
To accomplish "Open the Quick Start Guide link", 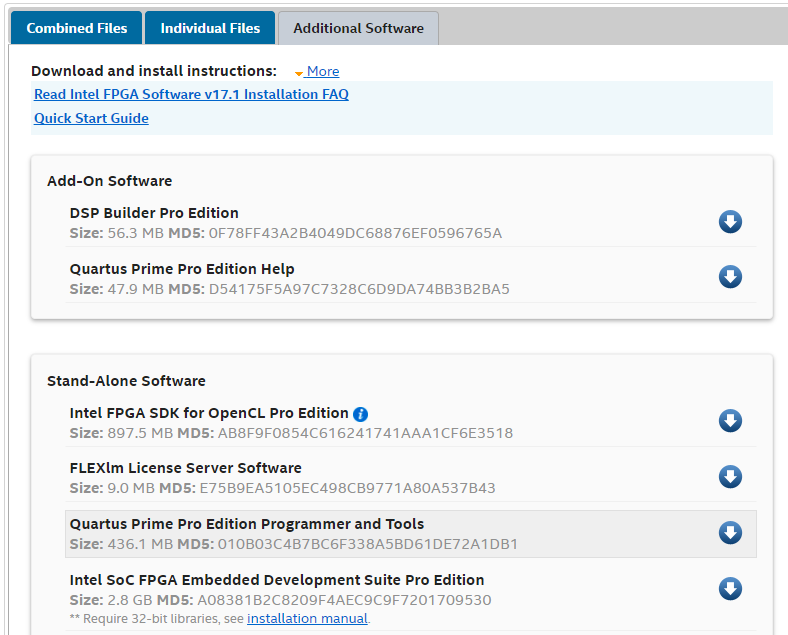I will pyautogui.click(x=91, y=119).
